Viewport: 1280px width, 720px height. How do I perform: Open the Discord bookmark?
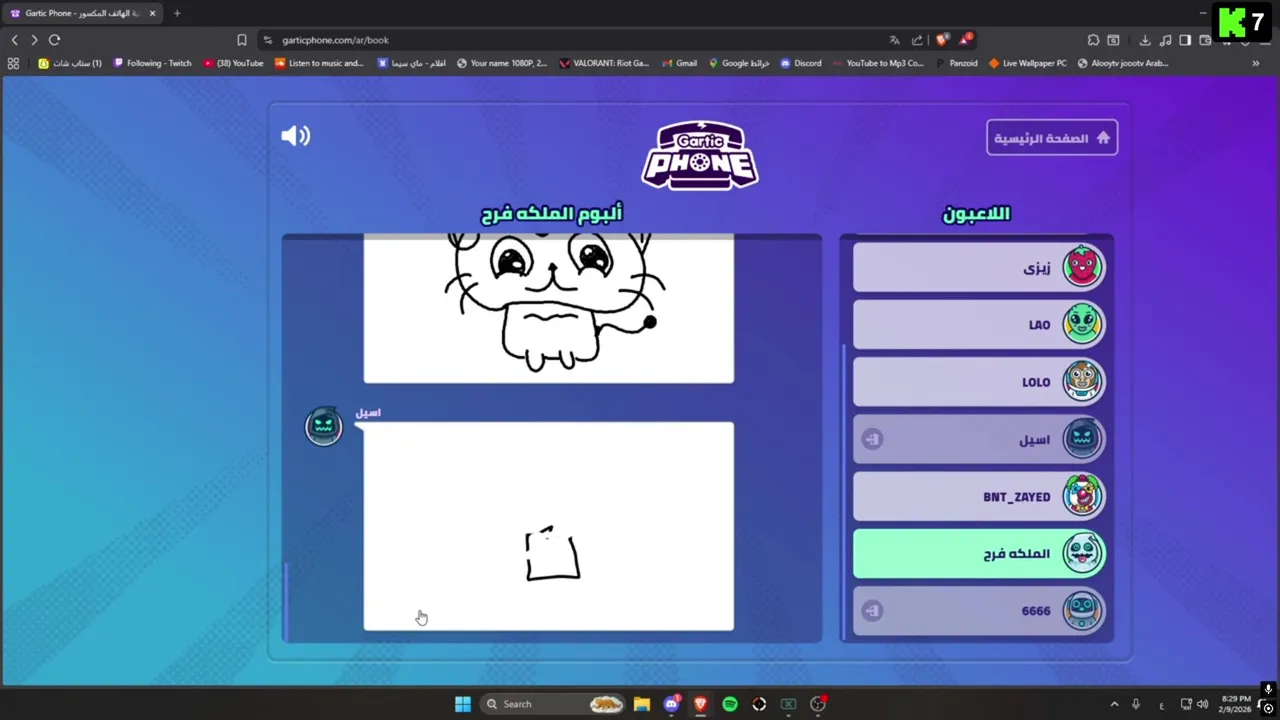(800, 63)
